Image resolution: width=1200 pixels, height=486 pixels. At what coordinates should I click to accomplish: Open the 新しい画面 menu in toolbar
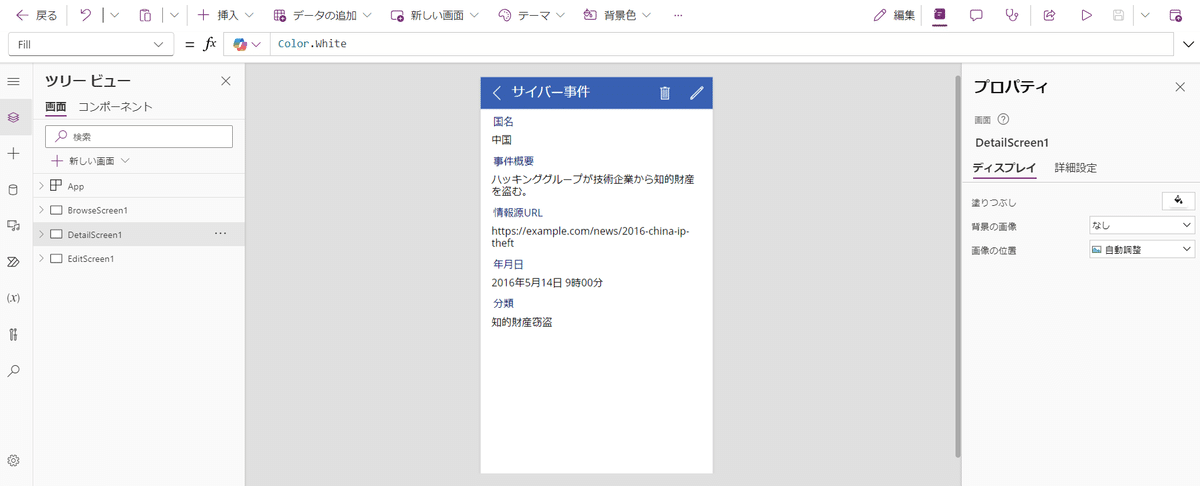434,16
